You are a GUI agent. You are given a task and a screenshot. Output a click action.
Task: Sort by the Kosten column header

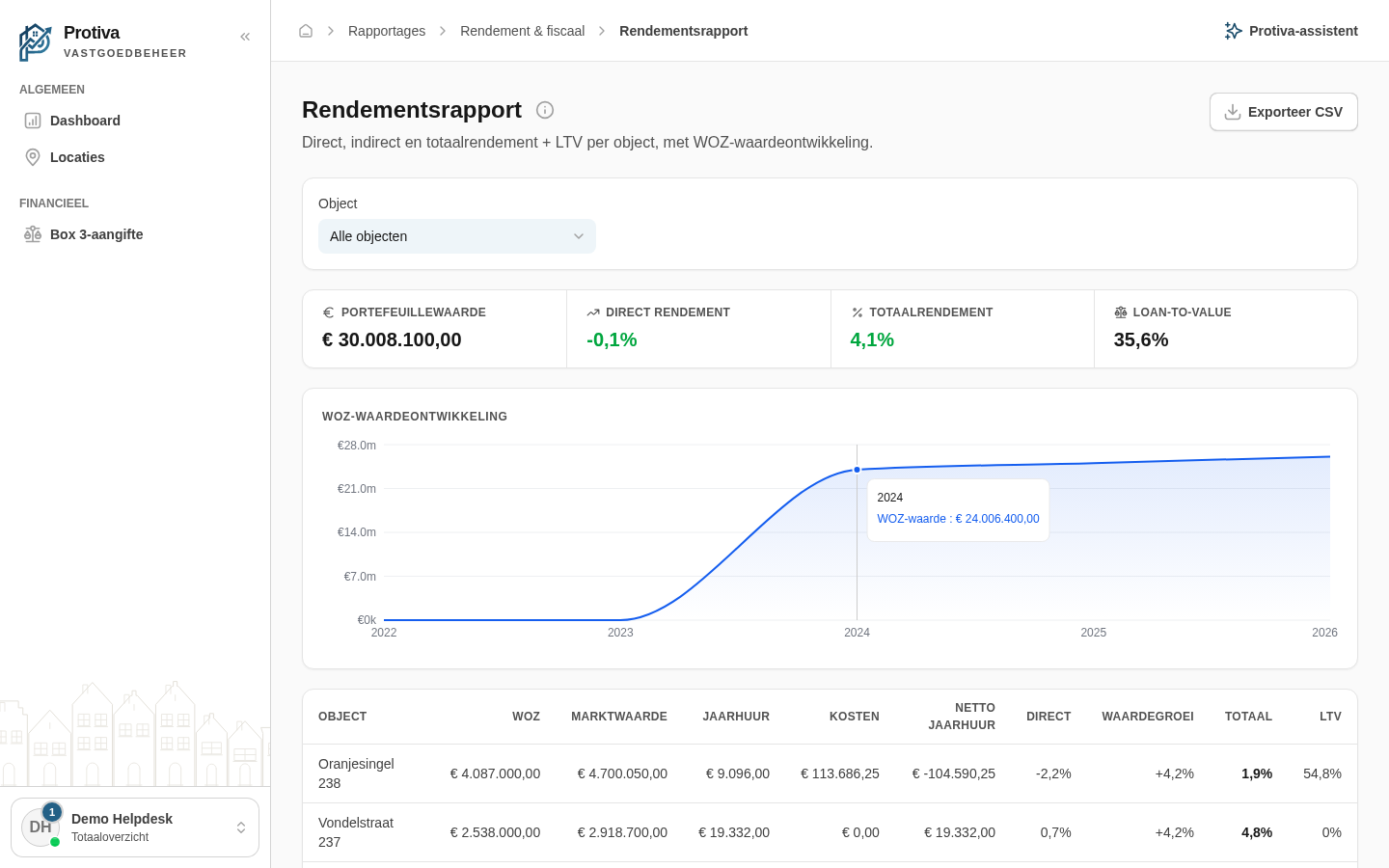(x=855, y=717)
